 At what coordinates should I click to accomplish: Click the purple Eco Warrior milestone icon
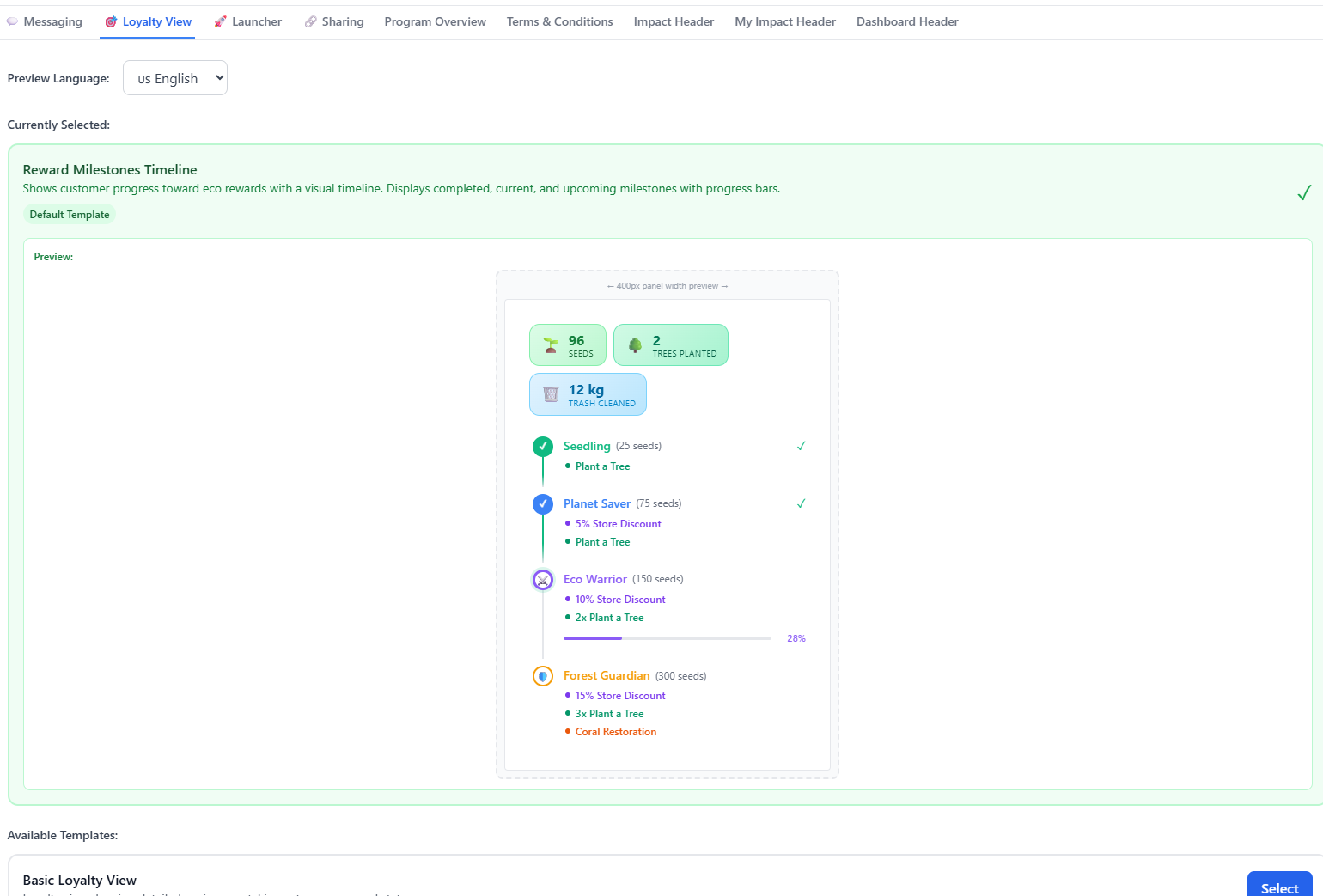point(543,580)
